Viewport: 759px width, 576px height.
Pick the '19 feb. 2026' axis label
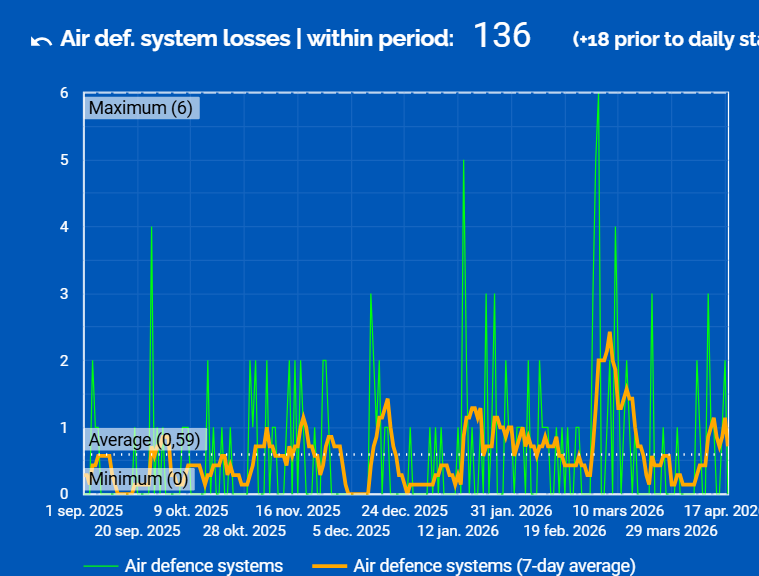pos(567,531)
